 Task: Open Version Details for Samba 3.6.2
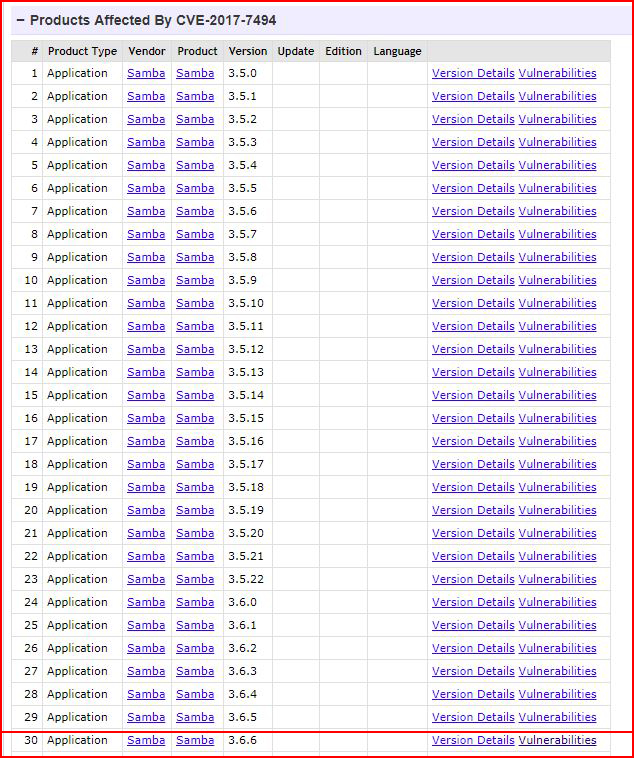(473, 648)
